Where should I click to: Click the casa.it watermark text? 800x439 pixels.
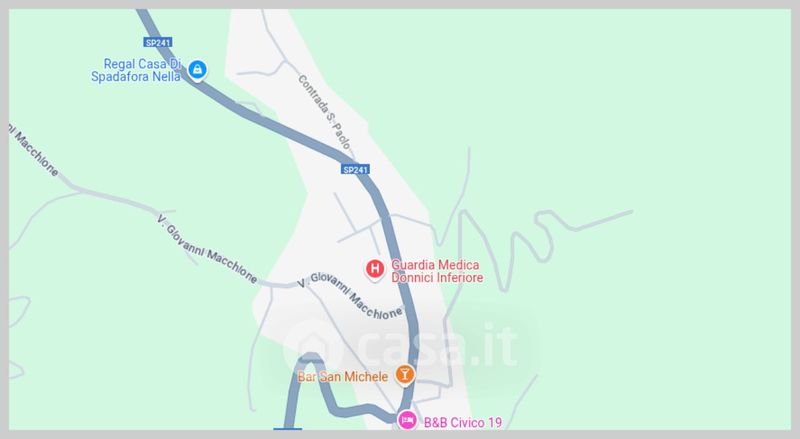click(x=437, y=346)
